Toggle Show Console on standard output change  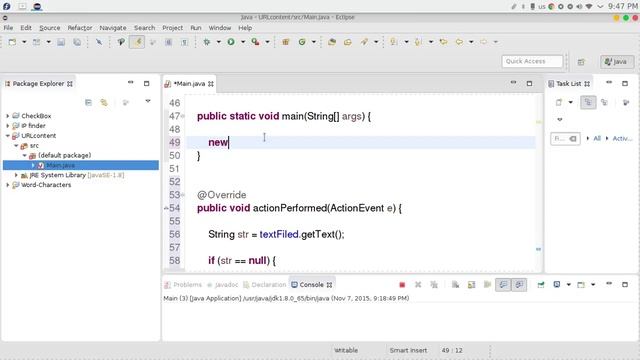coord(503,285)
